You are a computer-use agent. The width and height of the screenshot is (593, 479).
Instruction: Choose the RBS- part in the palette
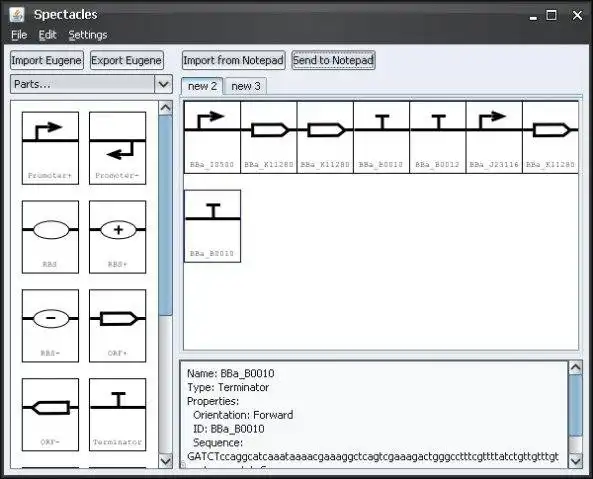[50, 326]
